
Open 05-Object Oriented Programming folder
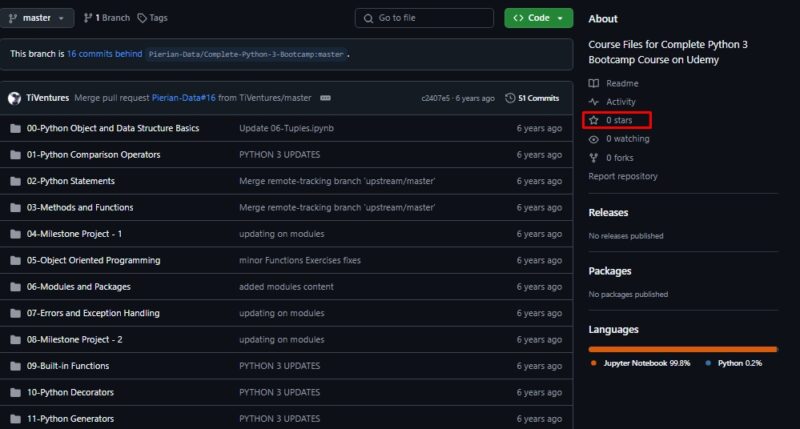click(93, 260)
